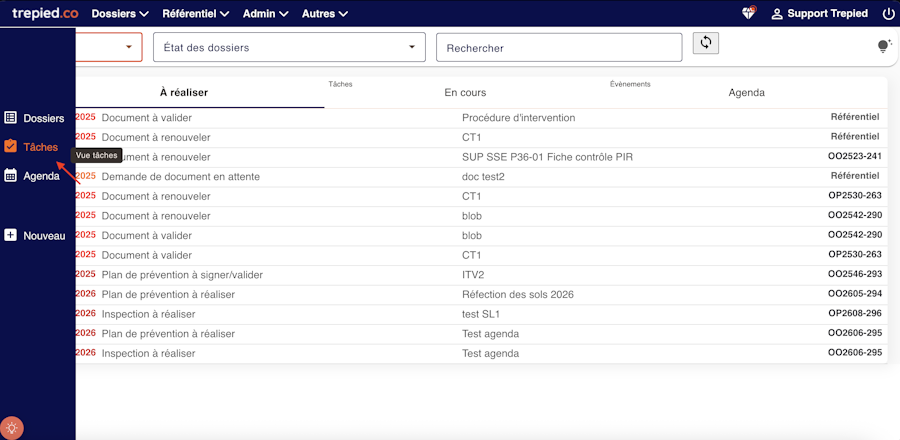Select the À réaliser tab

tap(184, 93)
